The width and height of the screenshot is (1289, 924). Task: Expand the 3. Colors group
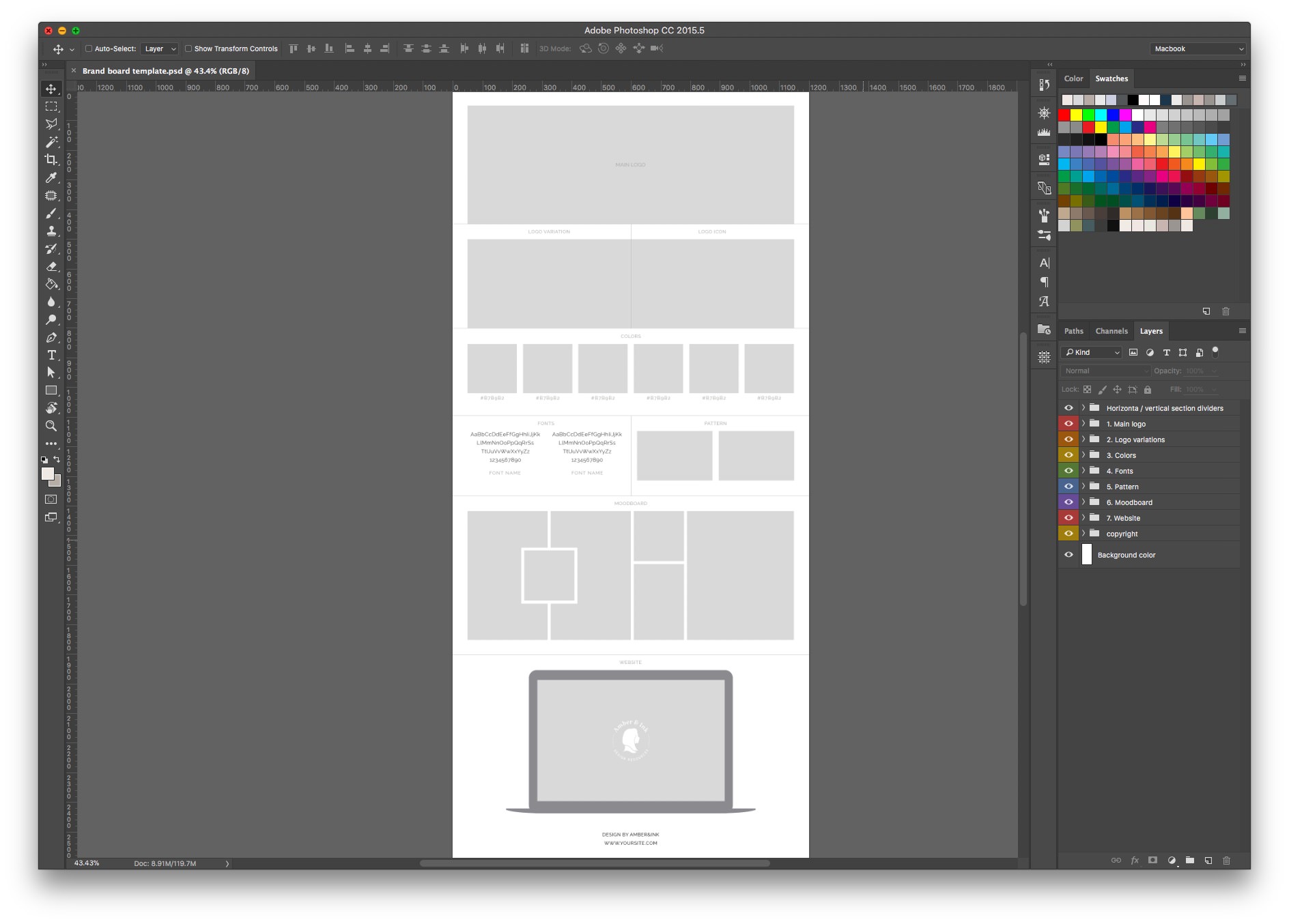pyautogui.click(x=1083, y=455)
